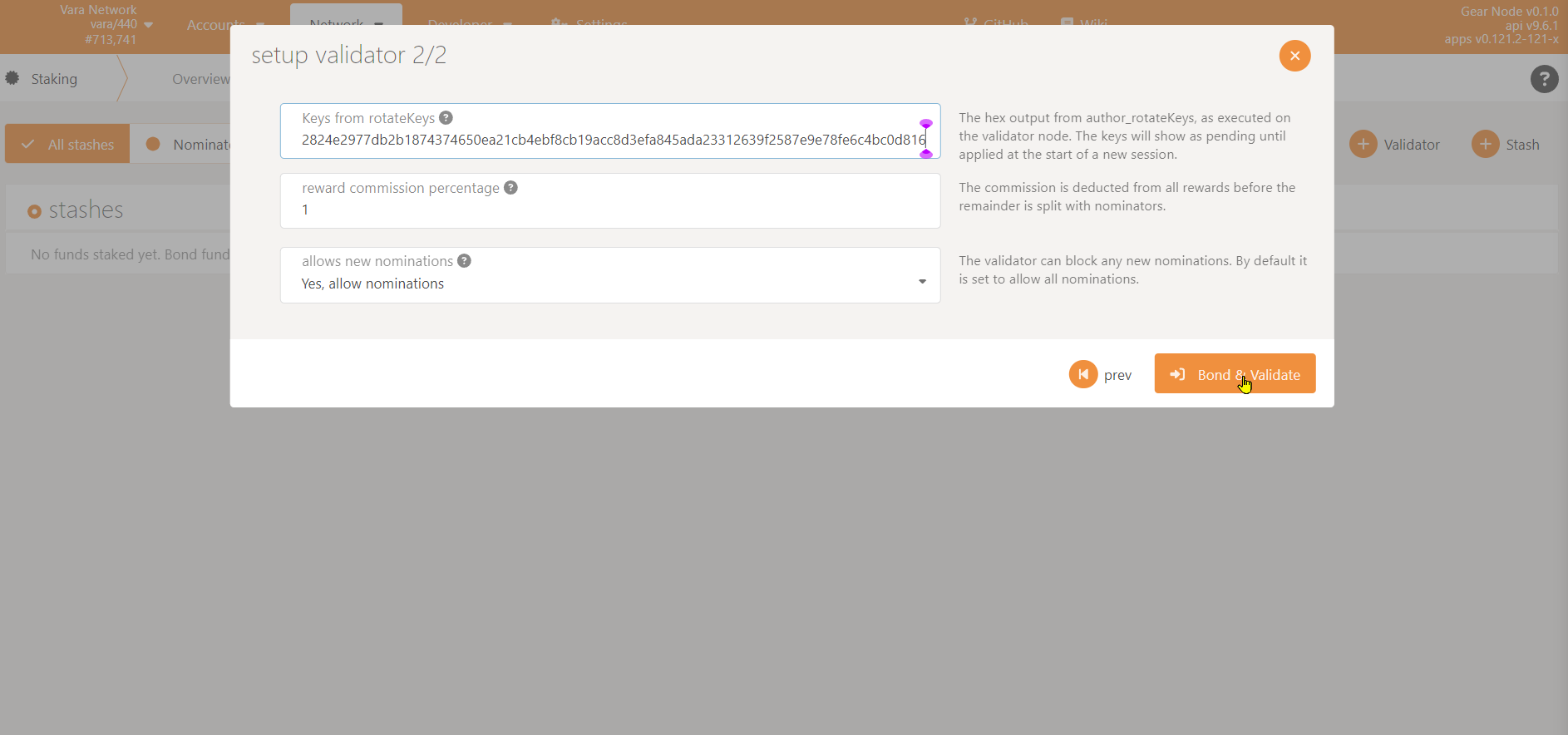The height and width of the screenshot is (735, 1568).
Task: Open the GitHub link
Action: click(996, 24)
